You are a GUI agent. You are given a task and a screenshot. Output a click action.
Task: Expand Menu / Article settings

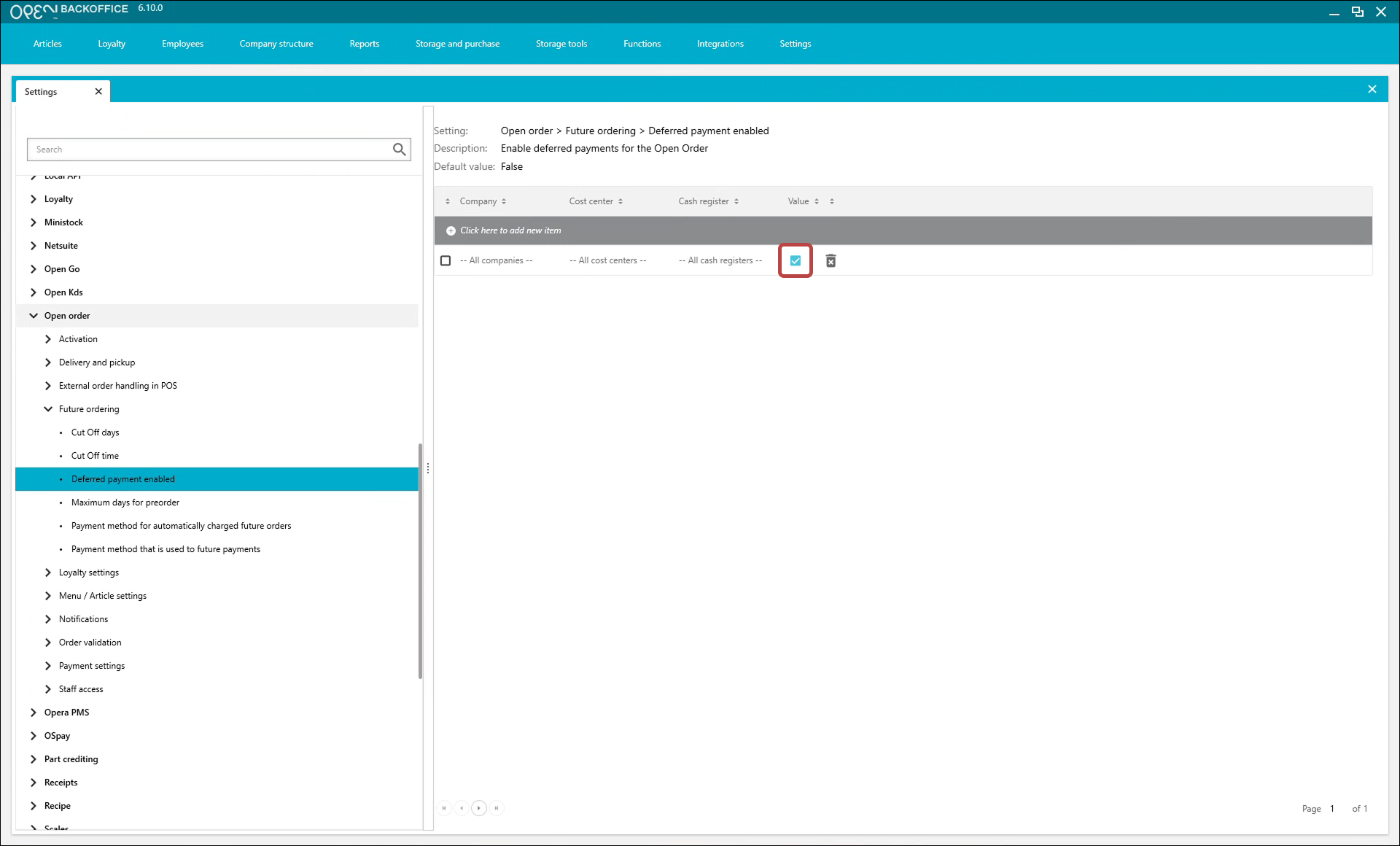pos(48,596)
